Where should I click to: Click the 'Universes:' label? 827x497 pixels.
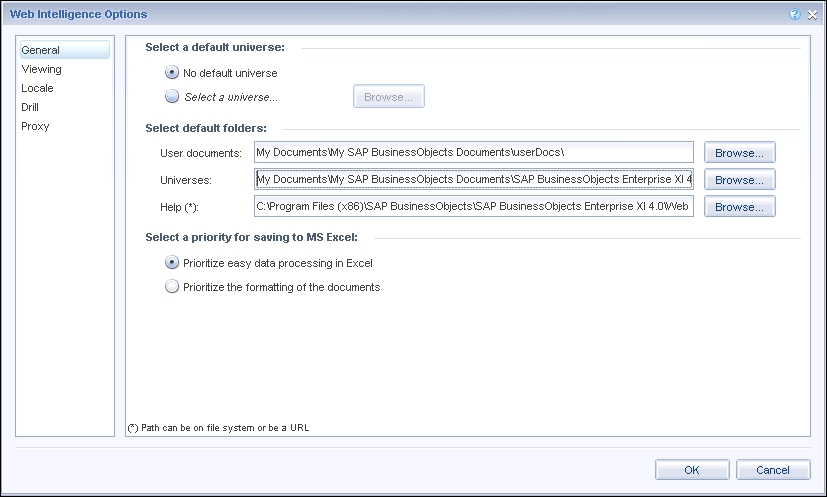186,180
